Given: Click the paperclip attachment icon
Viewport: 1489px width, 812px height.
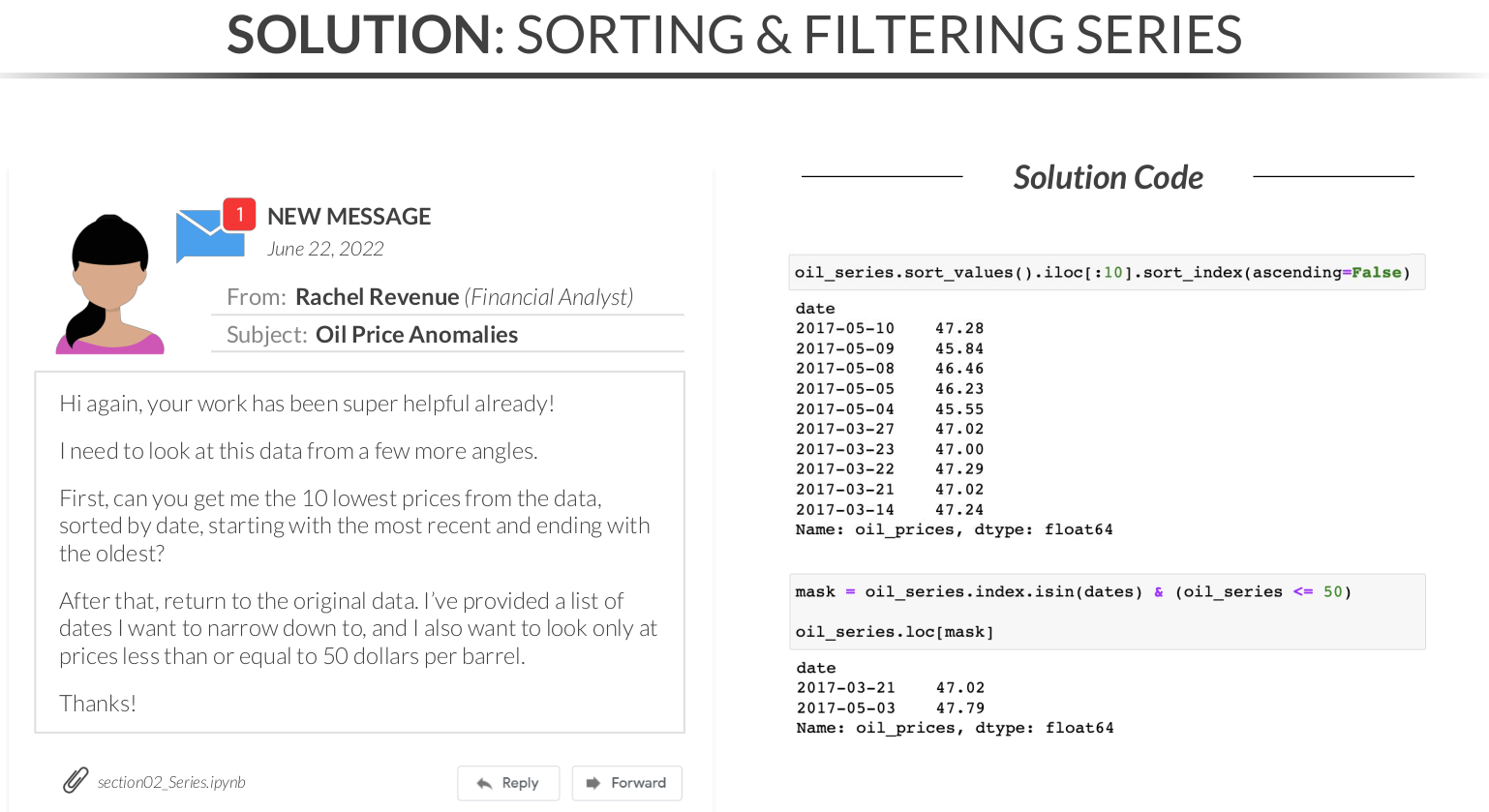Looking at the screenshot, I should coord(76,780).
